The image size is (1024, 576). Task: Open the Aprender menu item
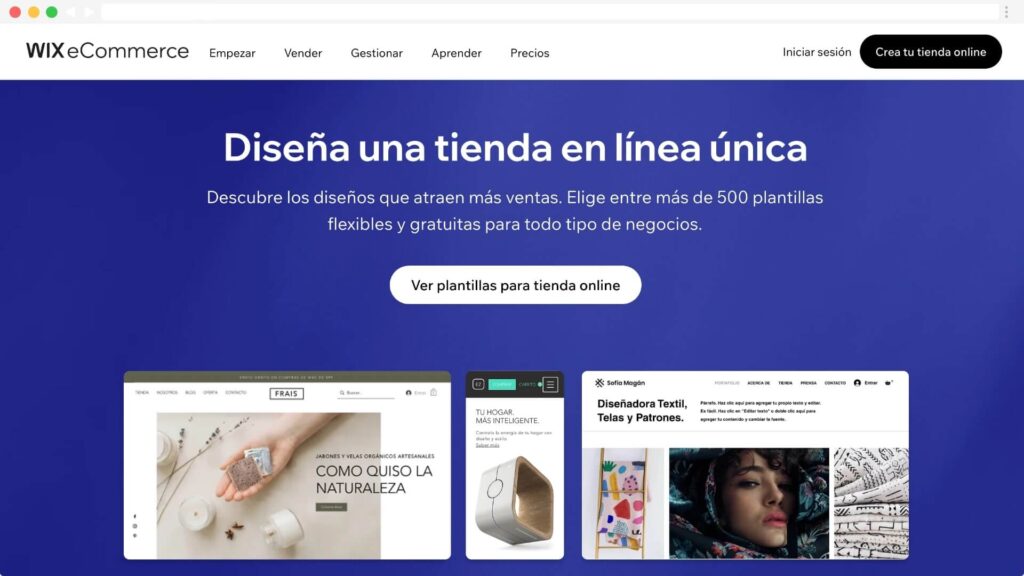click(456, 53)
